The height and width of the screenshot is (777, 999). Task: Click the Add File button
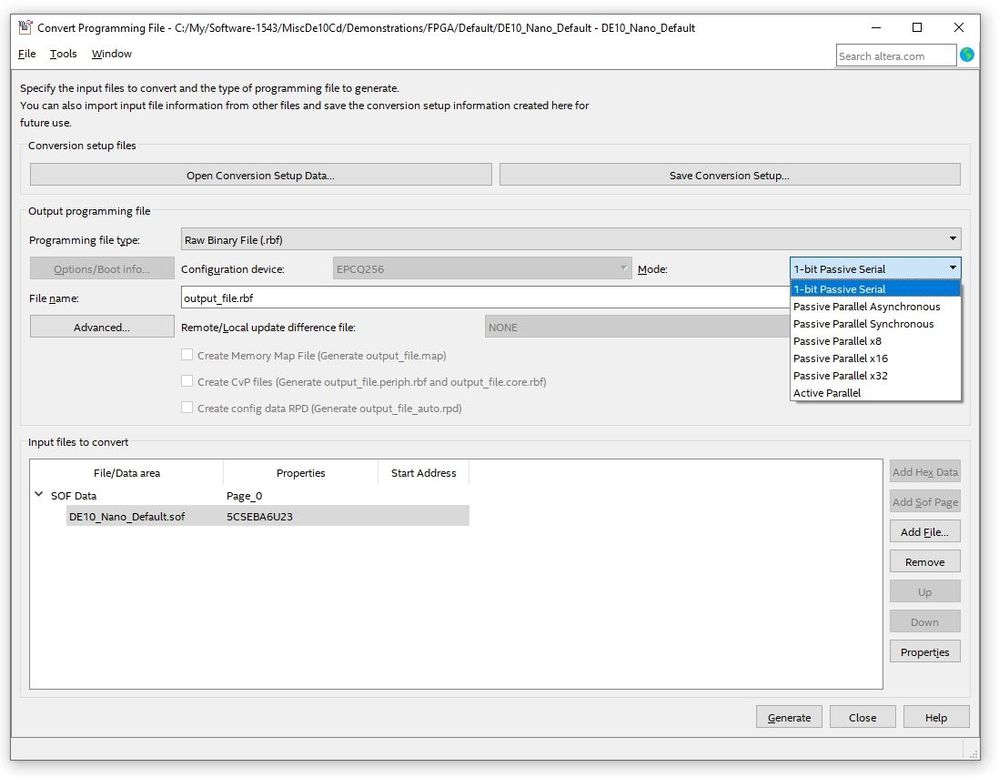point(924,532)
